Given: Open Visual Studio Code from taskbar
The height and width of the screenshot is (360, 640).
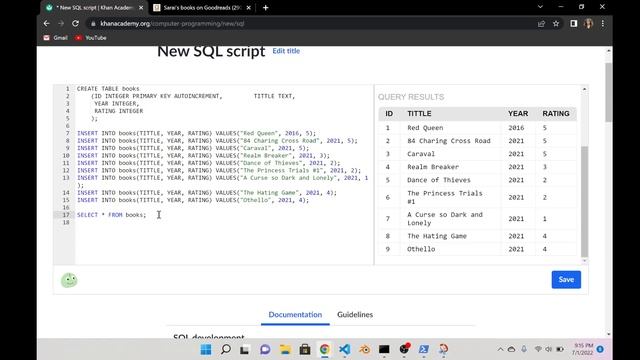Looking at the screenshot, I should pos(344,349).
